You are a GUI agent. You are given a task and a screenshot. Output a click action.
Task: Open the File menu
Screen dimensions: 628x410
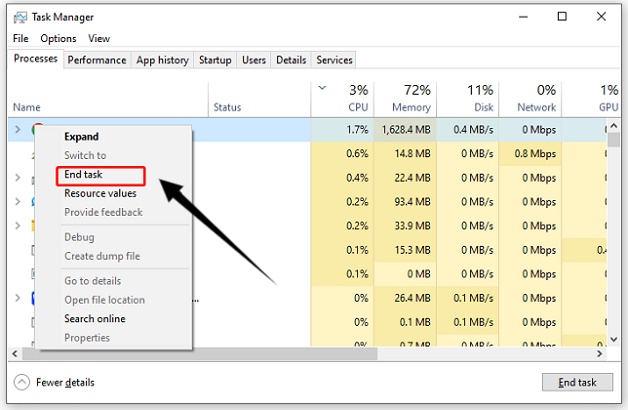pyautogui.click(x=20, y=38)
